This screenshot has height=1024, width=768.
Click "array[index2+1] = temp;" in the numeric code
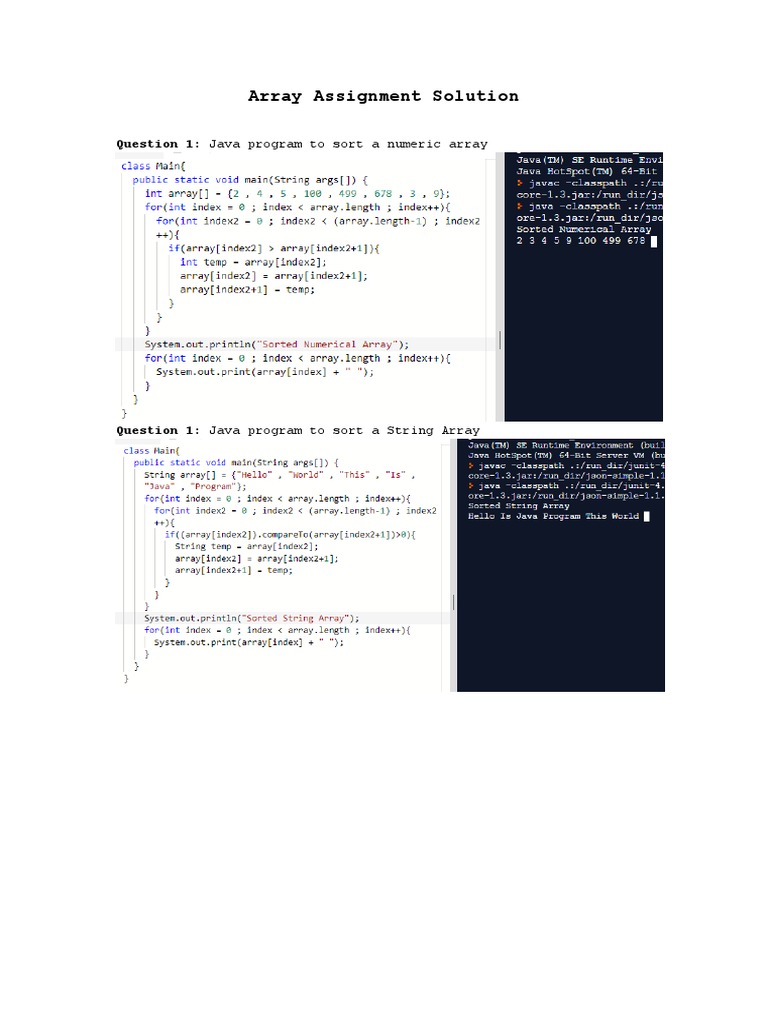pos(247,289)
